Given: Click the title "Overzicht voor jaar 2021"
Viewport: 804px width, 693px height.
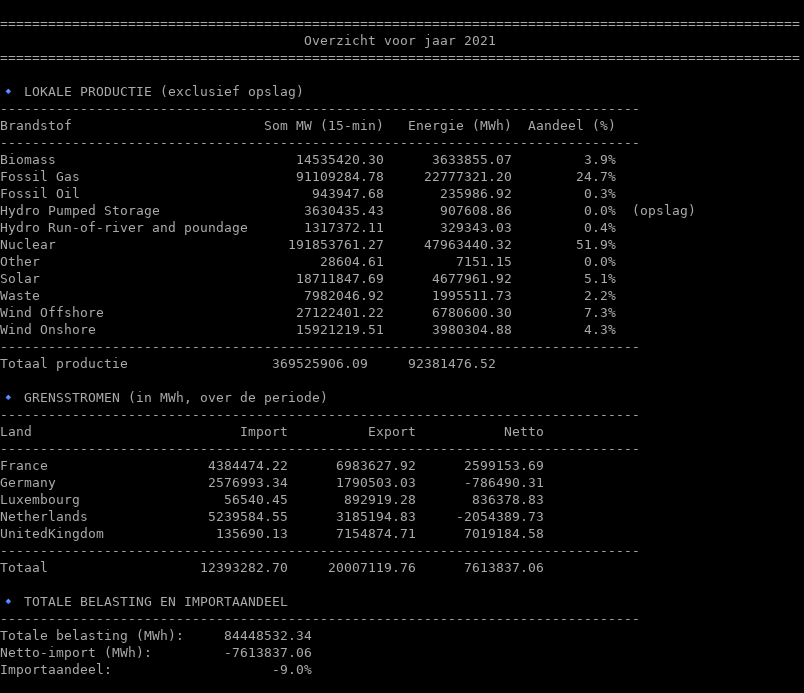Looking at the screenshot, I should coord(399,41).
